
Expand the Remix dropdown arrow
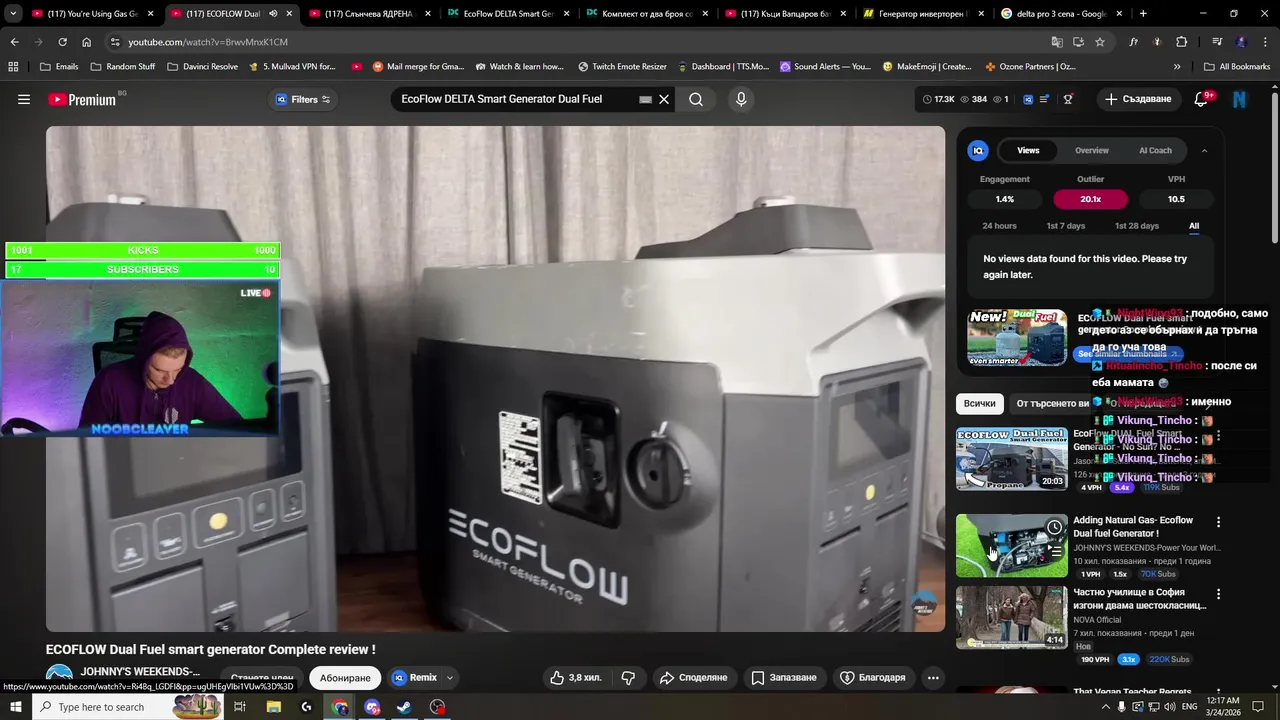pyautogui.click(x=450, y=677)
